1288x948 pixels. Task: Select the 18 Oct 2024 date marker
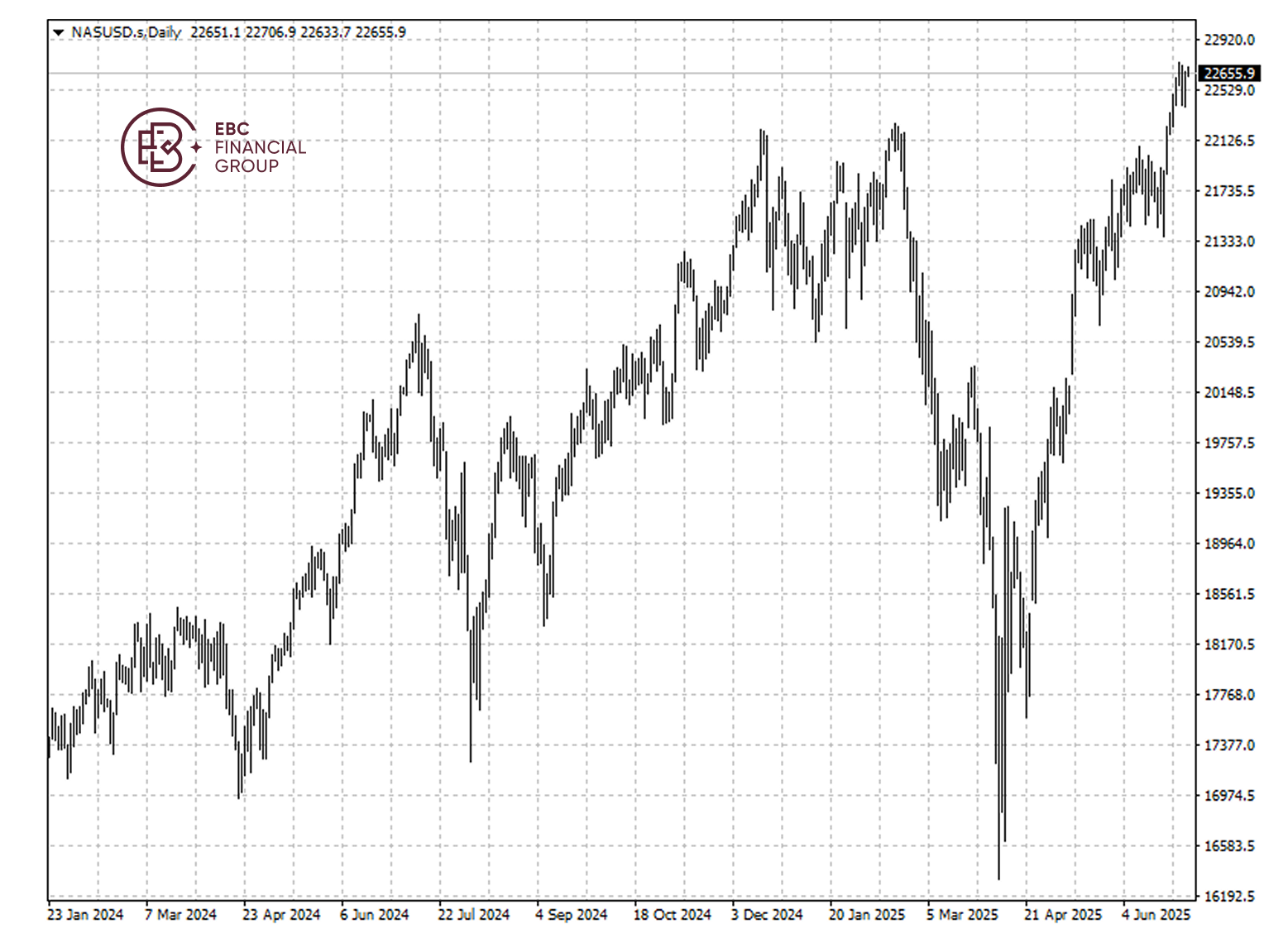[672, 914]
